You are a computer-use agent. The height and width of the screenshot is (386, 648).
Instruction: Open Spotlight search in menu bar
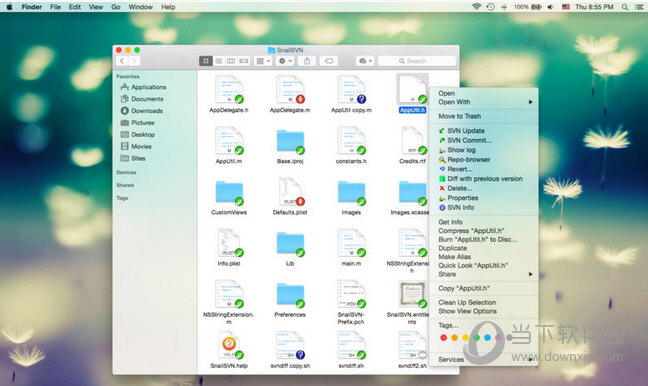(x=625, y=7)
